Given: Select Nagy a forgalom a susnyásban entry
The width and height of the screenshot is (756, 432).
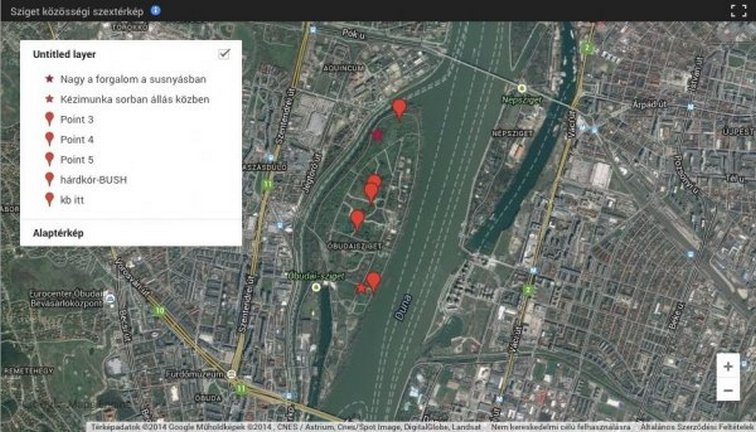Looking at the screenshot, I should point(134,79).
